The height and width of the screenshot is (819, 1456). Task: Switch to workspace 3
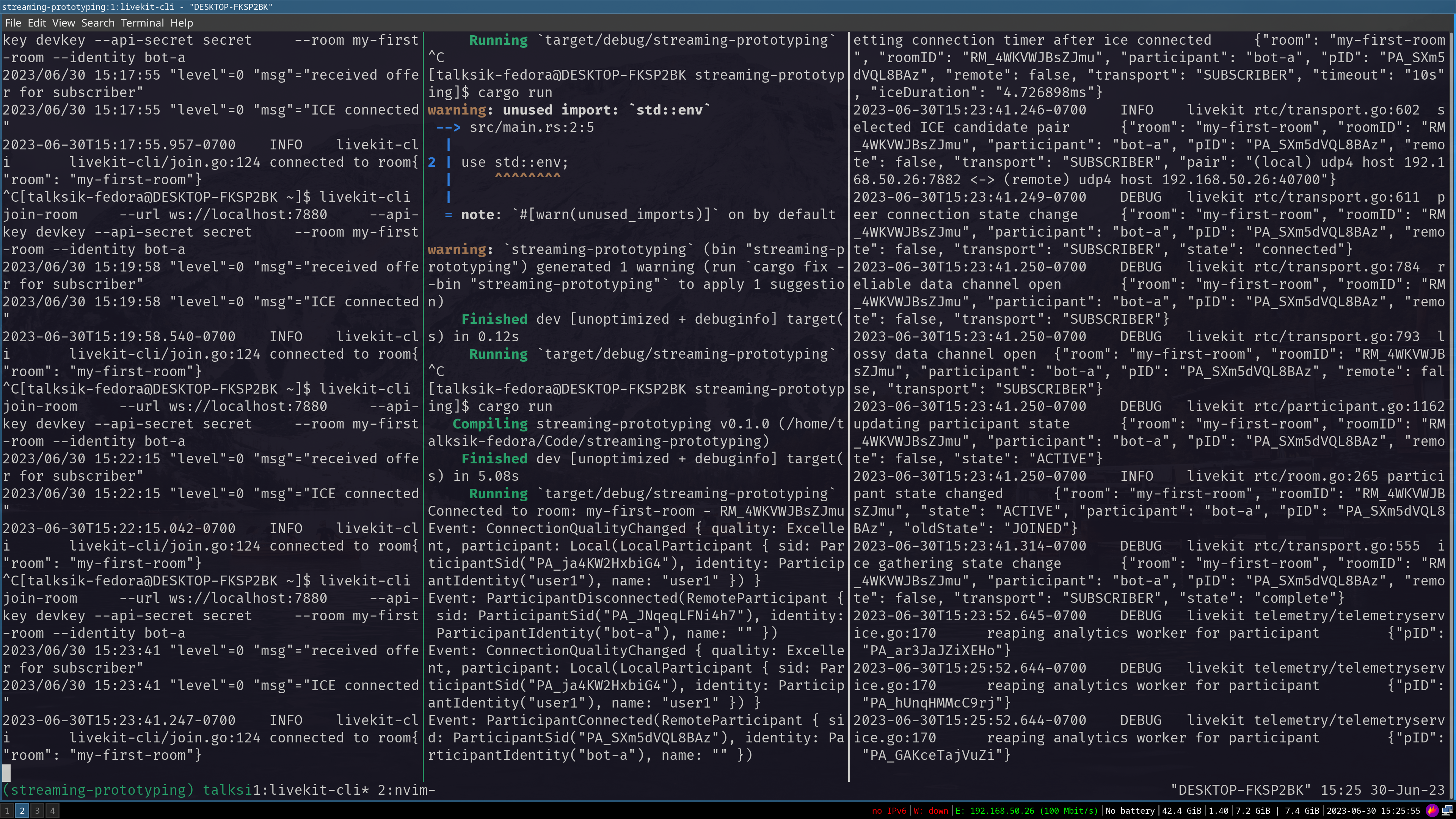click(x=37, y=811)
